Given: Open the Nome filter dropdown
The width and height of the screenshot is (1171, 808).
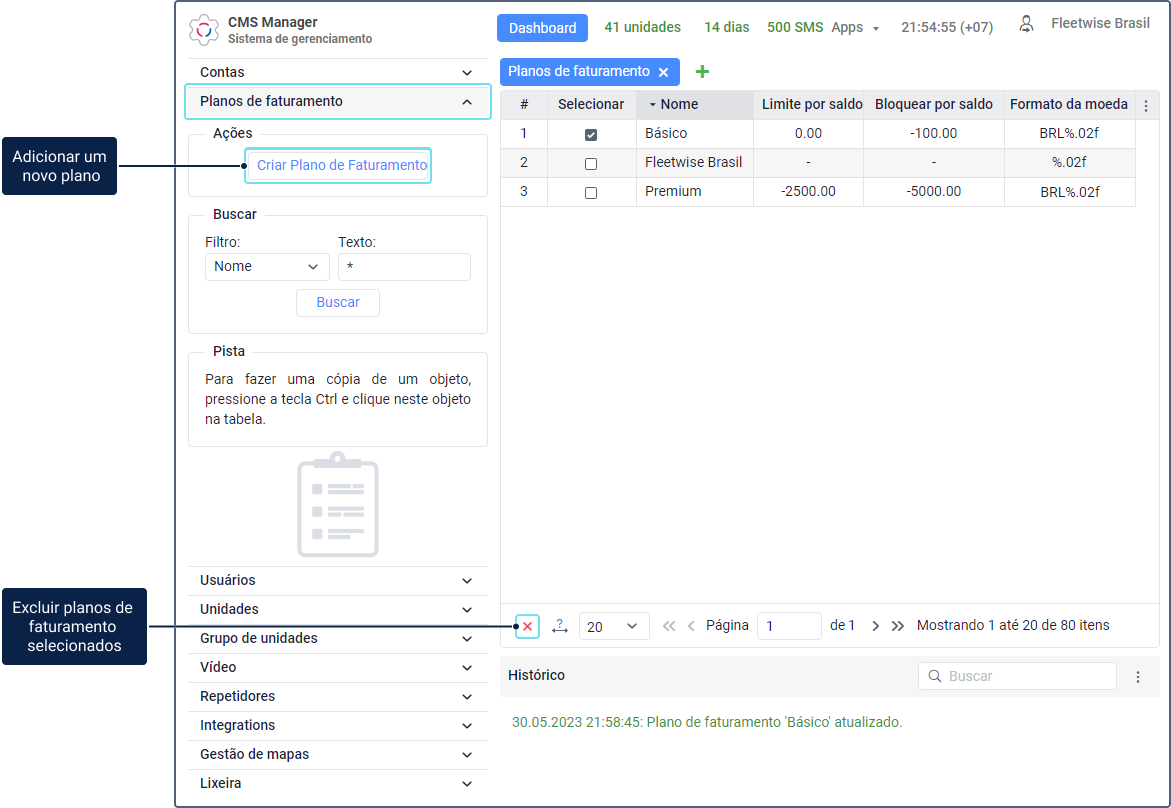Looking at the screenshot, I should 267,267.
